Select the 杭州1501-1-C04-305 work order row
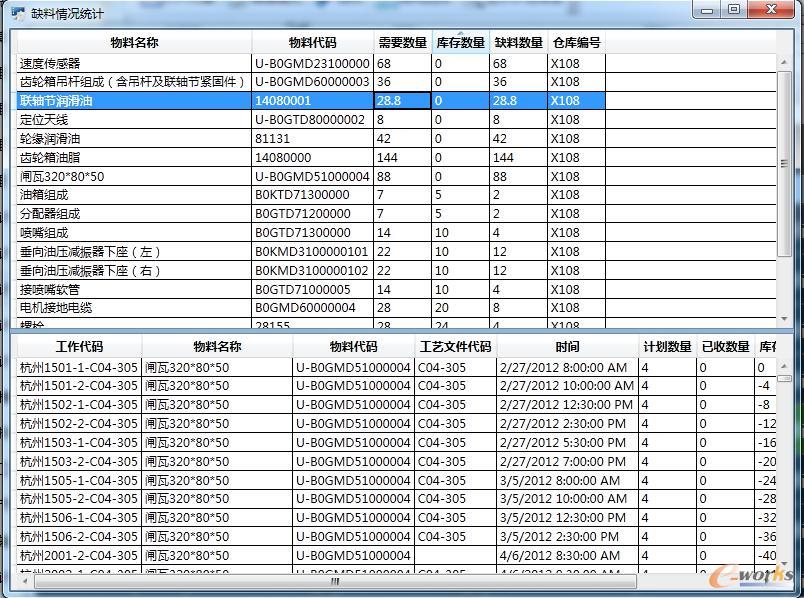 click(79, 367)
